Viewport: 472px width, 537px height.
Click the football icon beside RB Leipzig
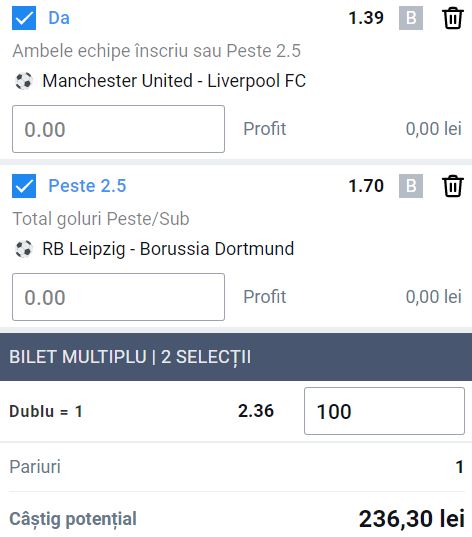[24, 249]
